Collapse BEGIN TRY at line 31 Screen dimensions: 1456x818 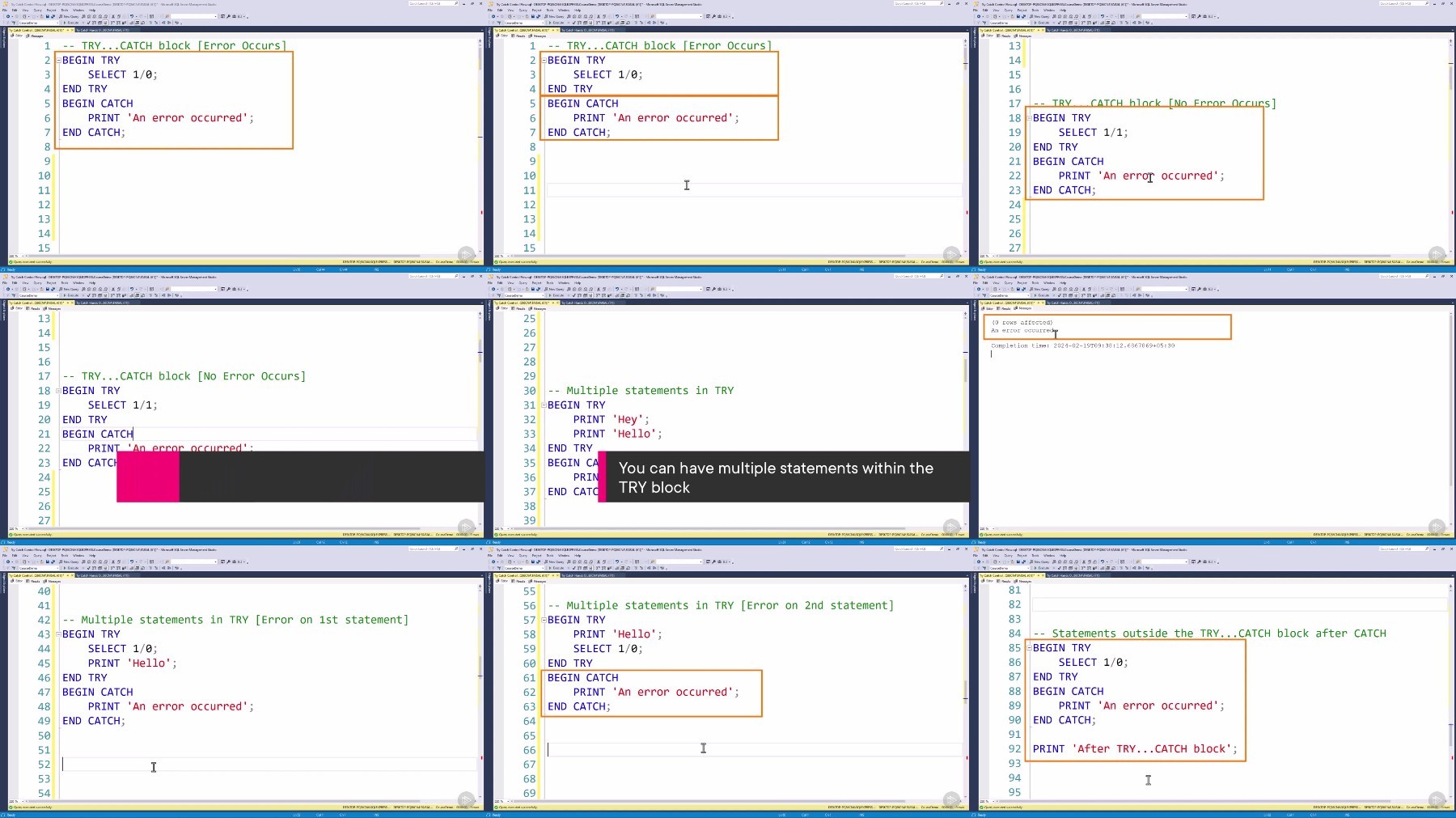click(x=544, y=405)
